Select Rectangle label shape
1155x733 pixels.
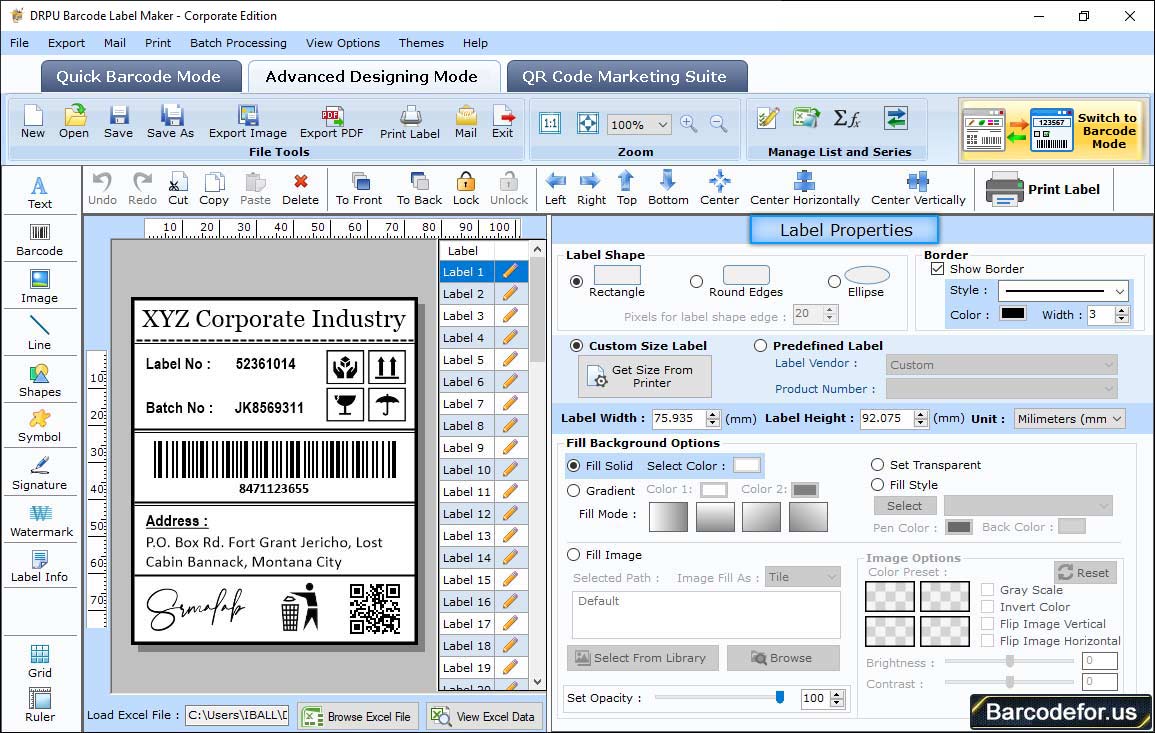point(577,281)
